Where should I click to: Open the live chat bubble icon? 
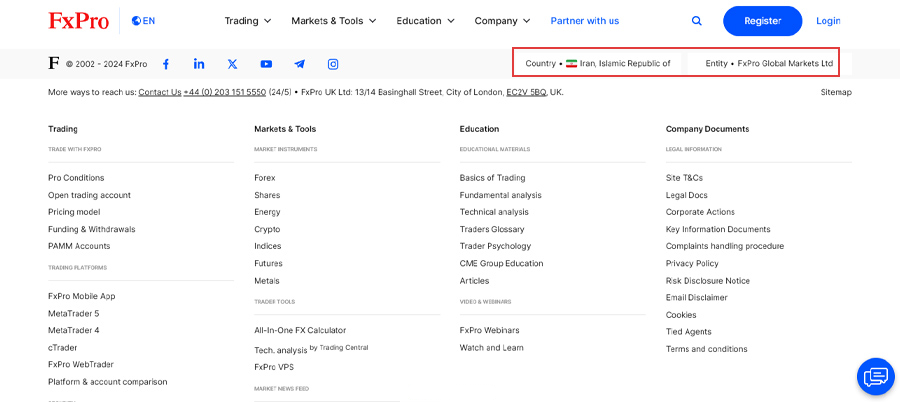point(876,376)
